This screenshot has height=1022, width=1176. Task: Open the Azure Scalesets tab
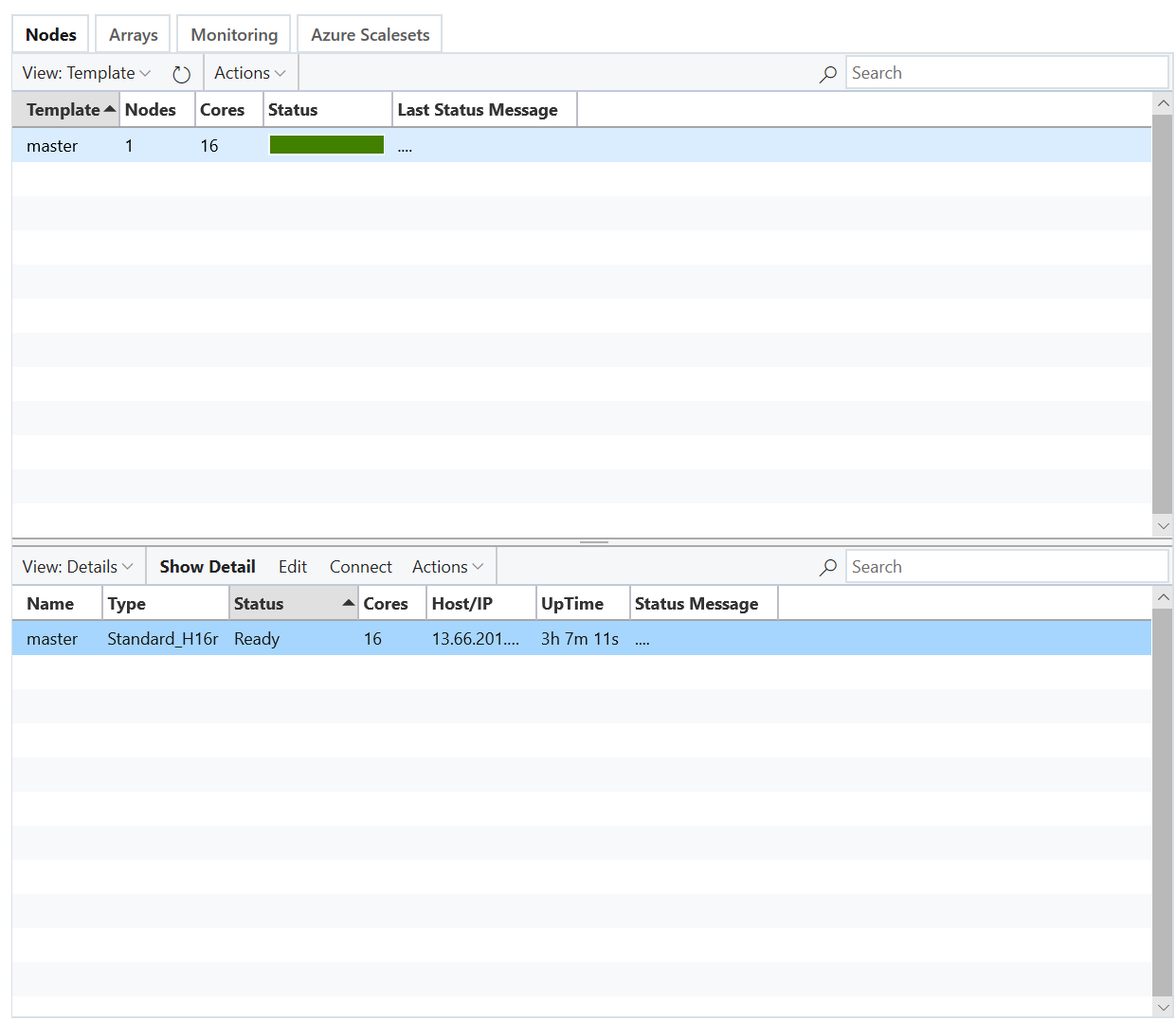(x=369, y=33)
